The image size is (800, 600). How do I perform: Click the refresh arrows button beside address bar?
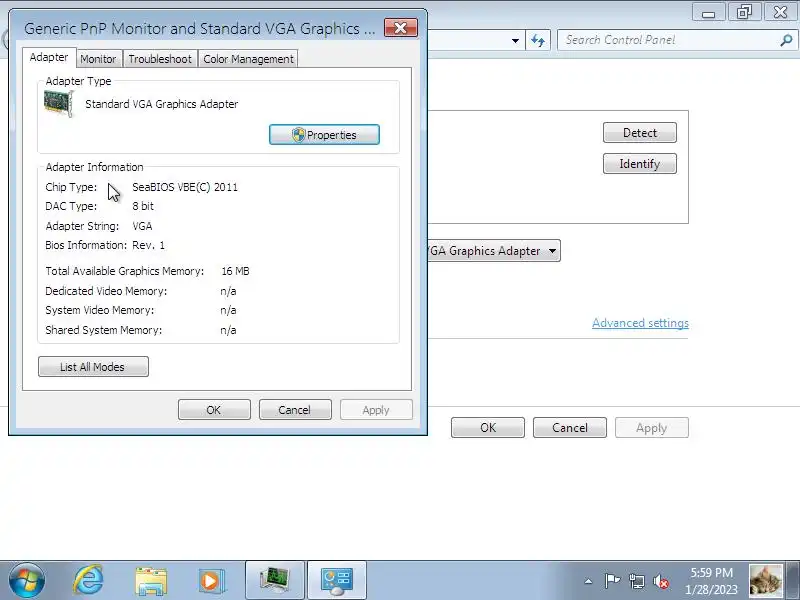click(538, 40)
